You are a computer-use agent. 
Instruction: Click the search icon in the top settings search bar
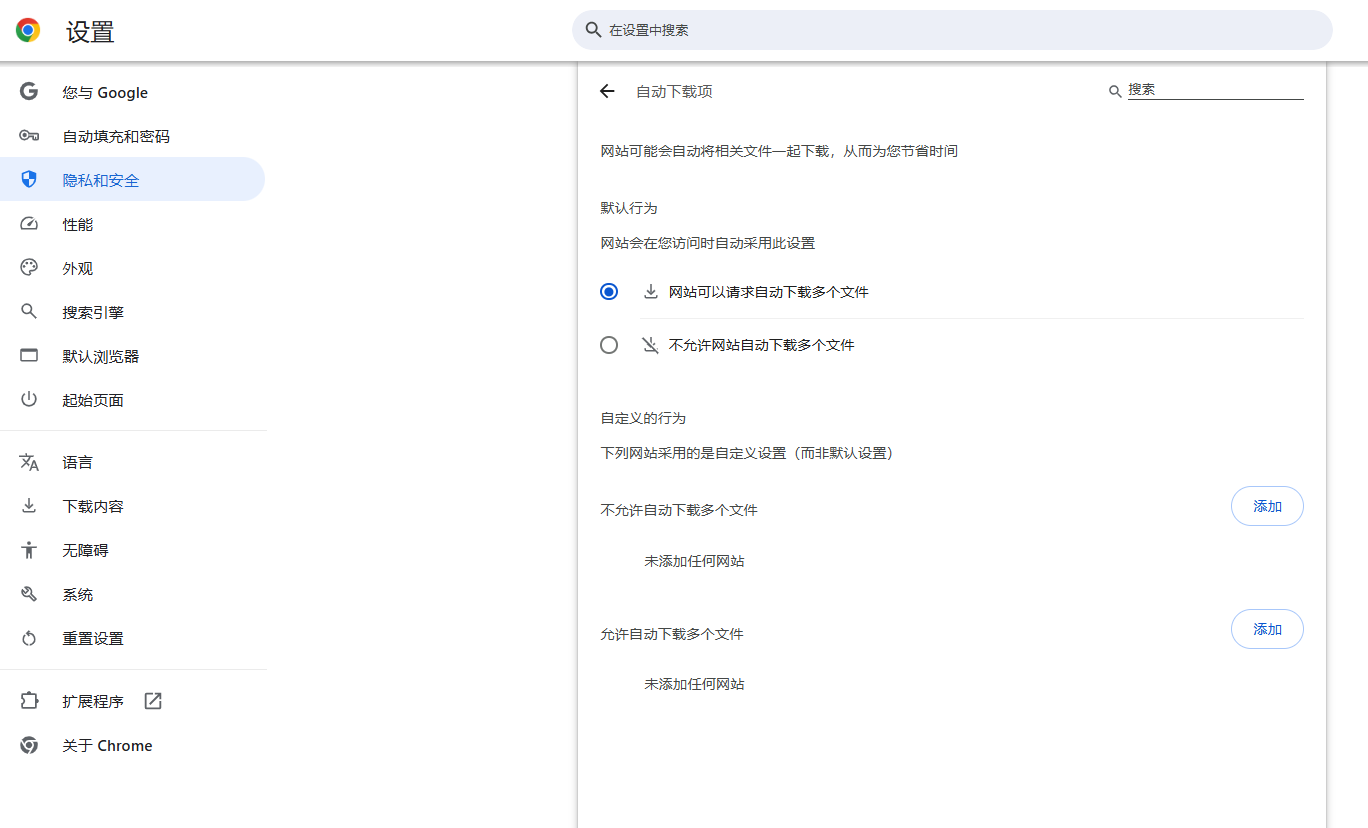click(593, 30)
